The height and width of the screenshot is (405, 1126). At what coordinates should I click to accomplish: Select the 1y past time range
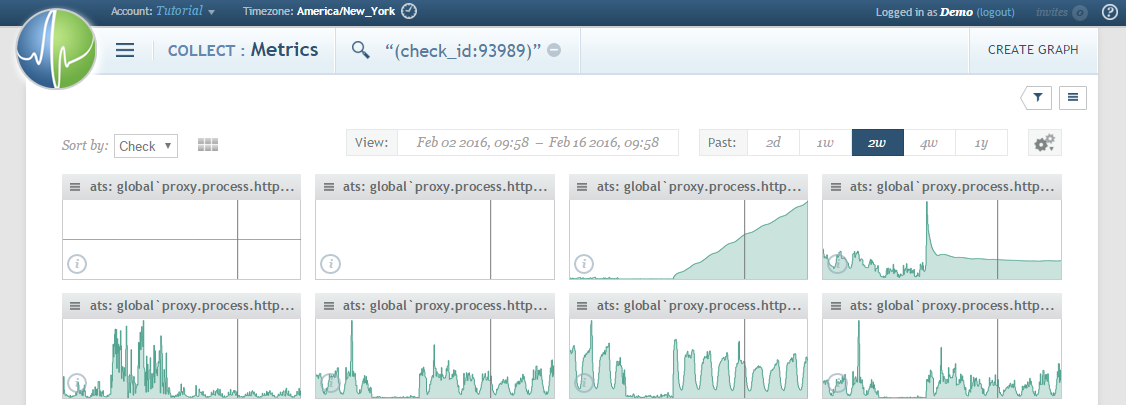[x=981, y=143]
